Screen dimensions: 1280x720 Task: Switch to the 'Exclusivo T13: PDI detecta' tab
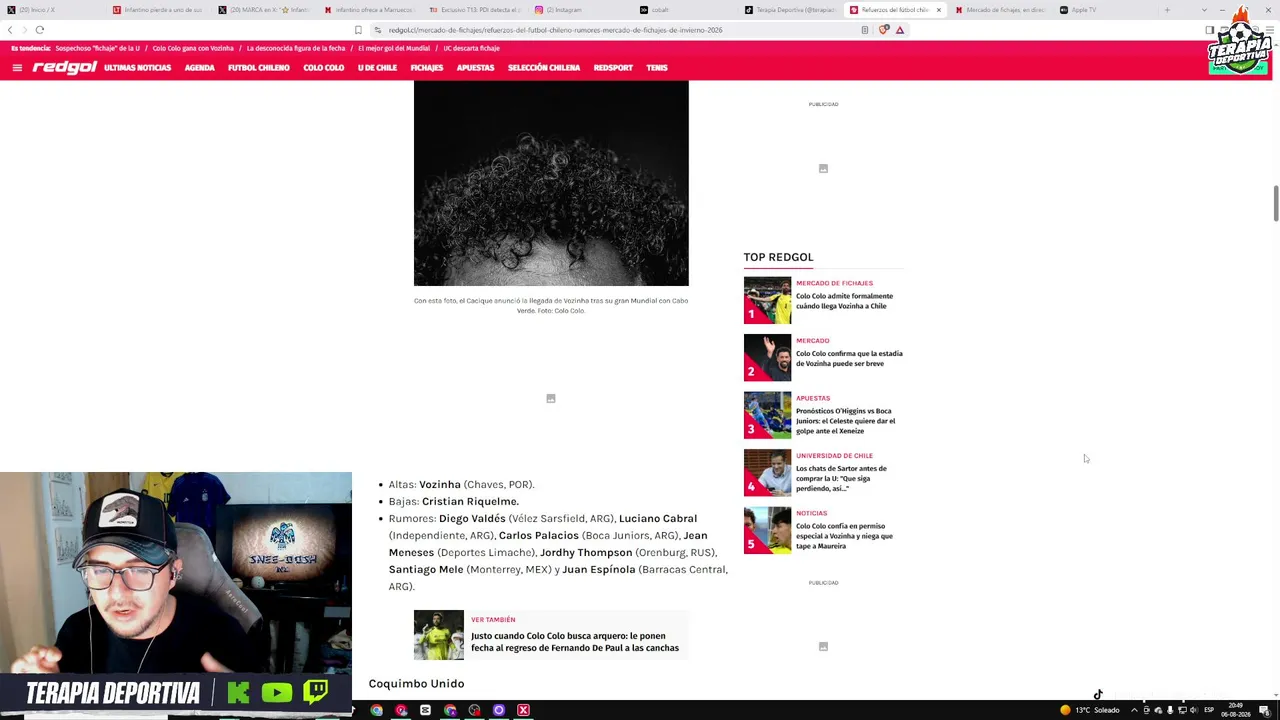point(475,10)
